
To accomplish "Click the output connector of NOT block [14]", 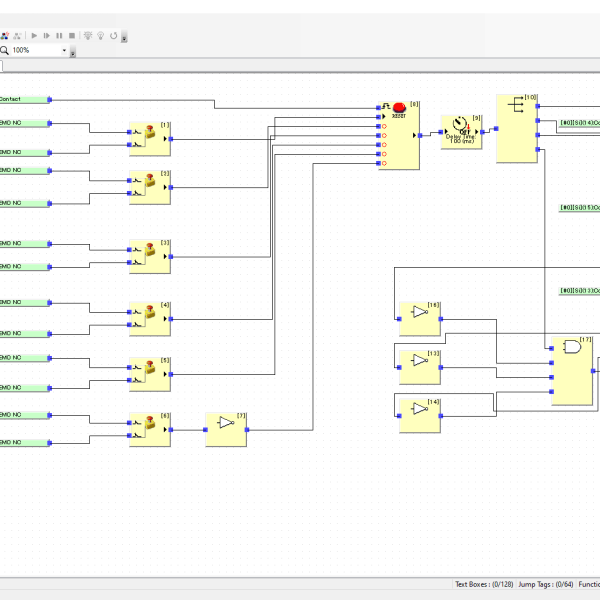I will [441, 416].
